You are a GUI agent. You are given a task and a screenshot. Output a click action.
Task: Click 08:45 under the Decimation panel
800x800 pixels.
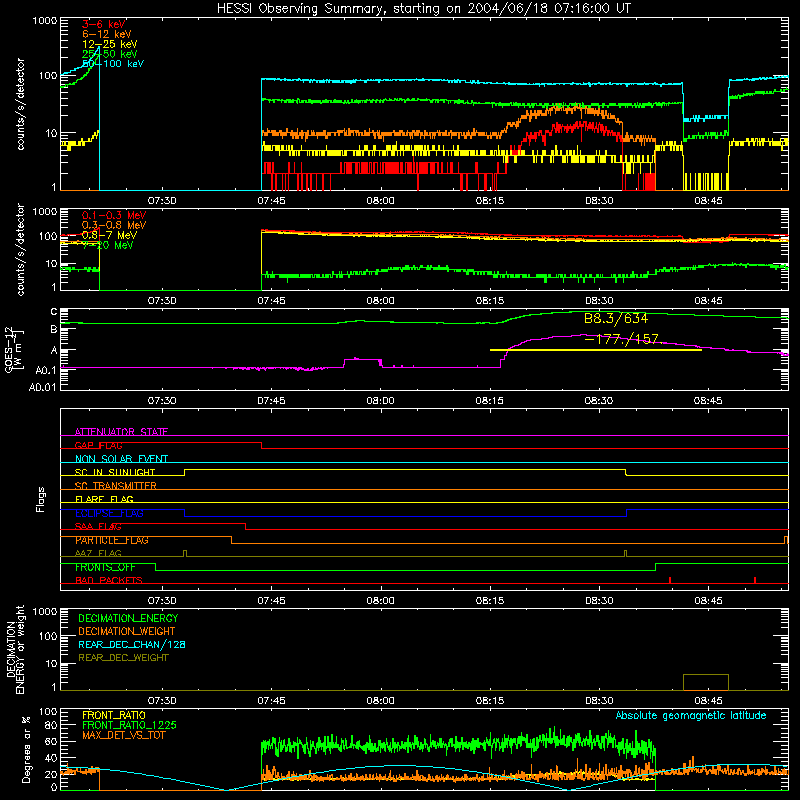coord(708,701)
